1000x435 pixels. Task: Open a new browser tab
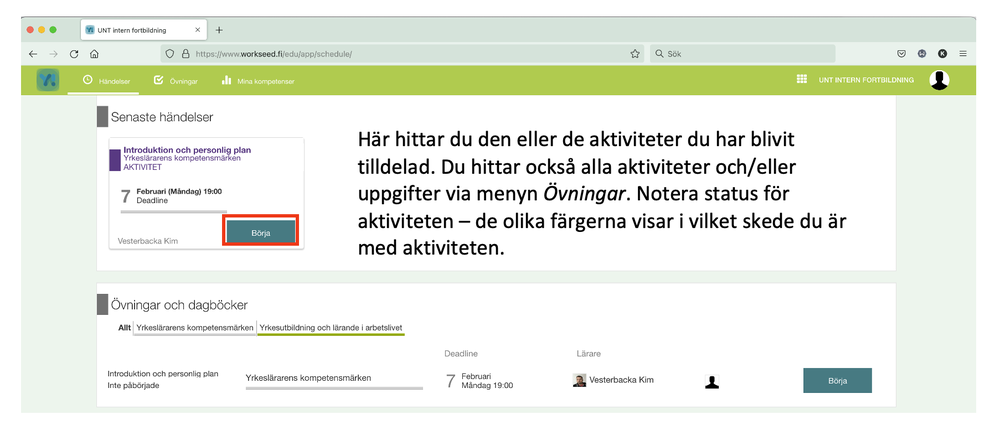[219, 30]
